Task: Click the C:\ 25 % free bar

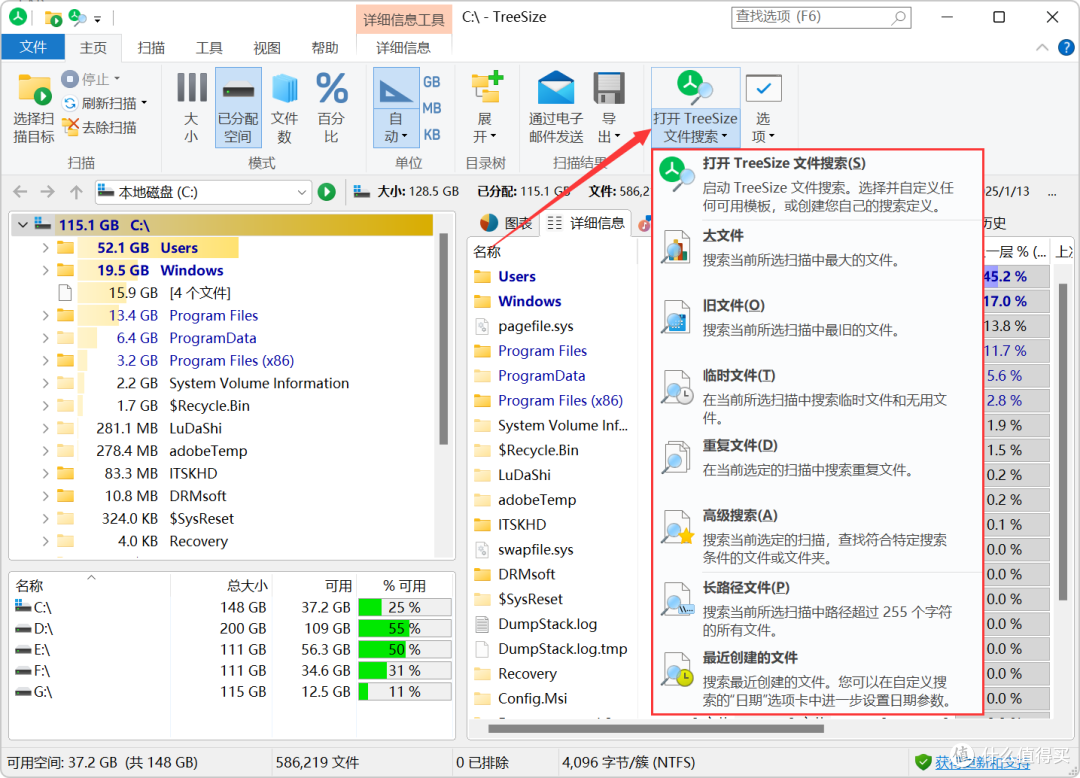Action: (x=404, y=607)
